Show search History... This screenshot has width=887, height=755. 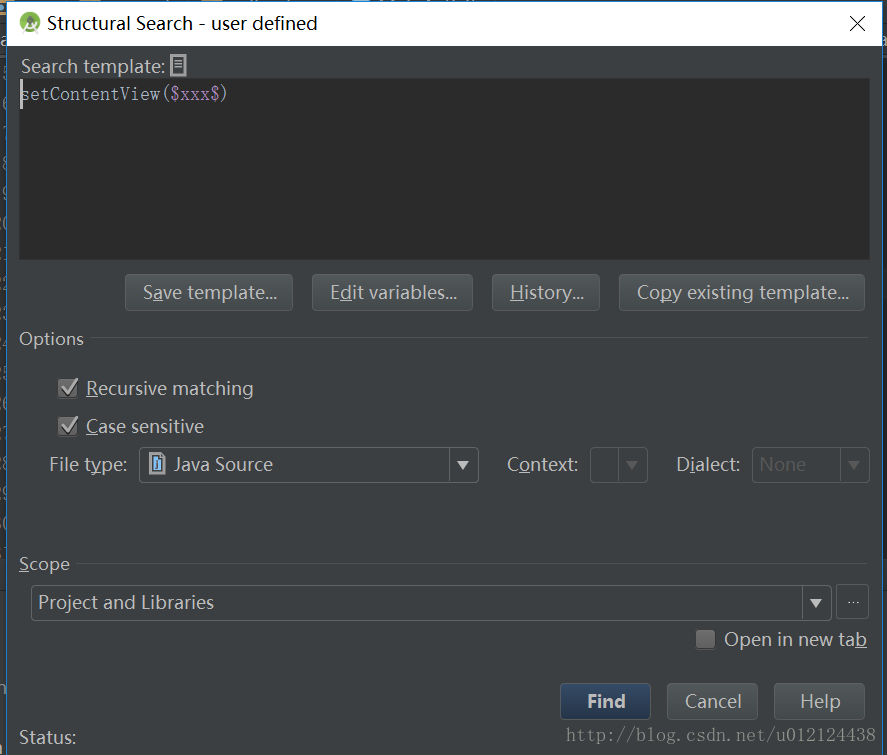(x=546, y=292)
